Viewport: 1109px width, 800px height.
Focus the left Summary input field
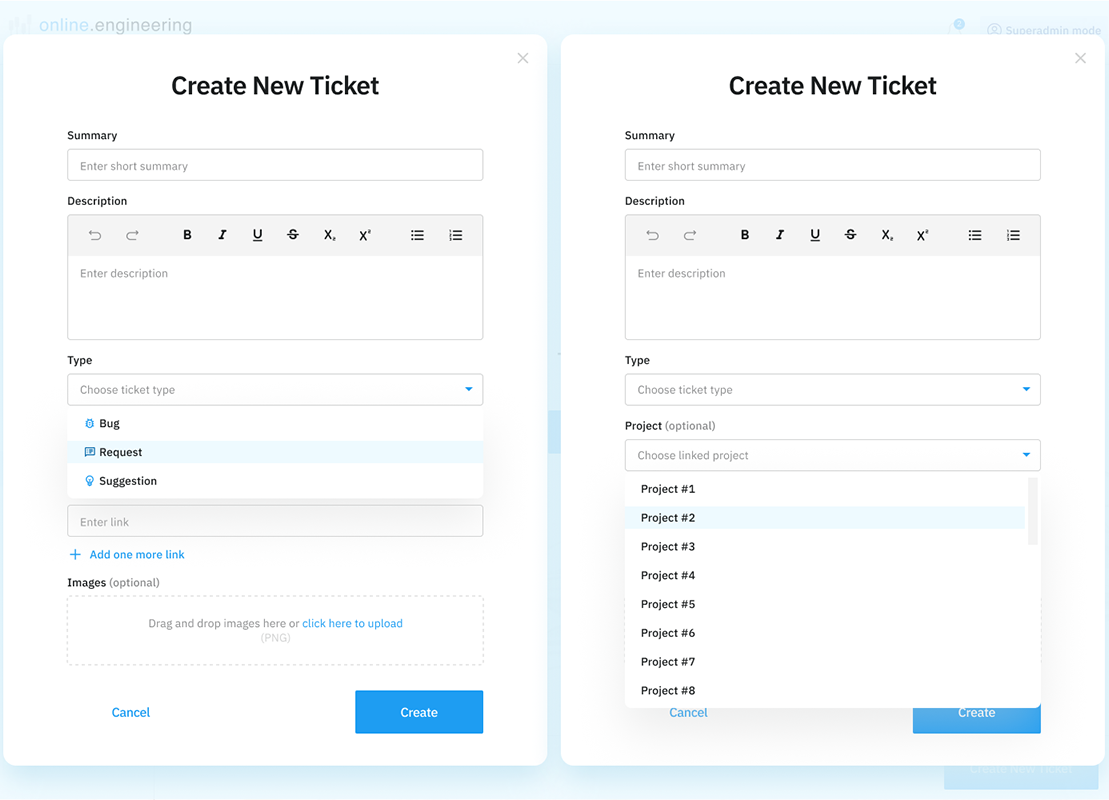(x=275, y=166)
